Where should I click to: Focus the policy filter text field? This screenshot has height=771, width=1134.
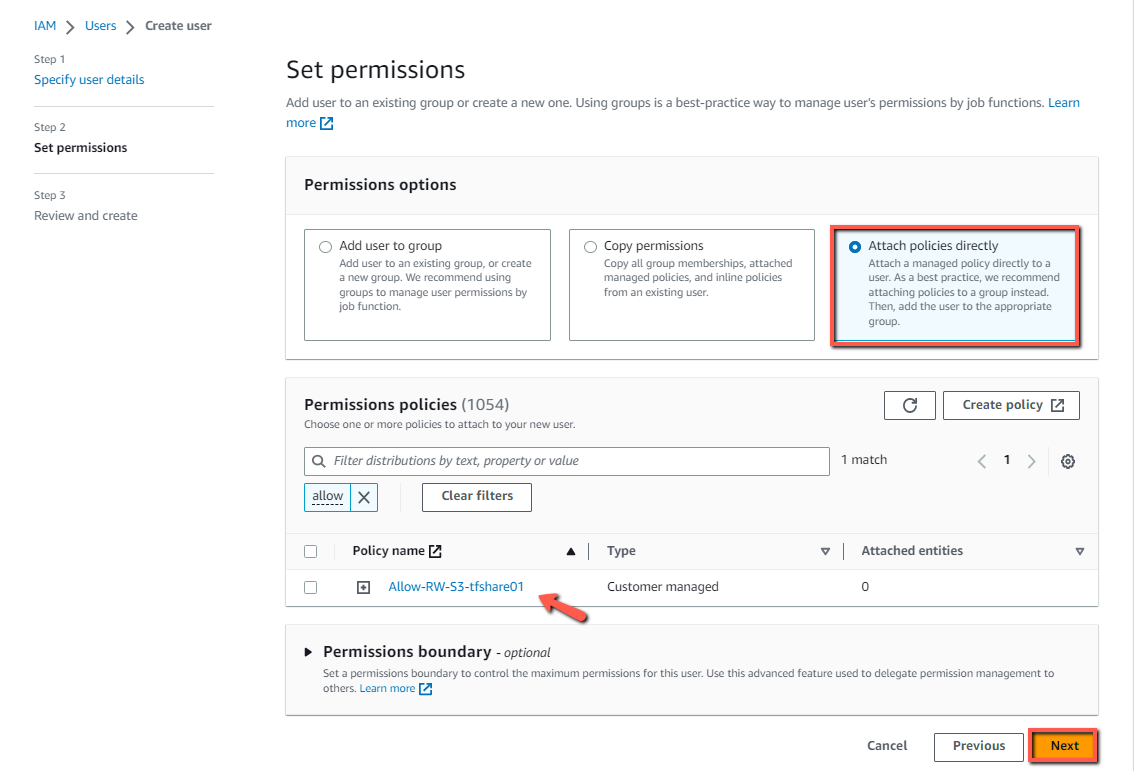(566, 461)
